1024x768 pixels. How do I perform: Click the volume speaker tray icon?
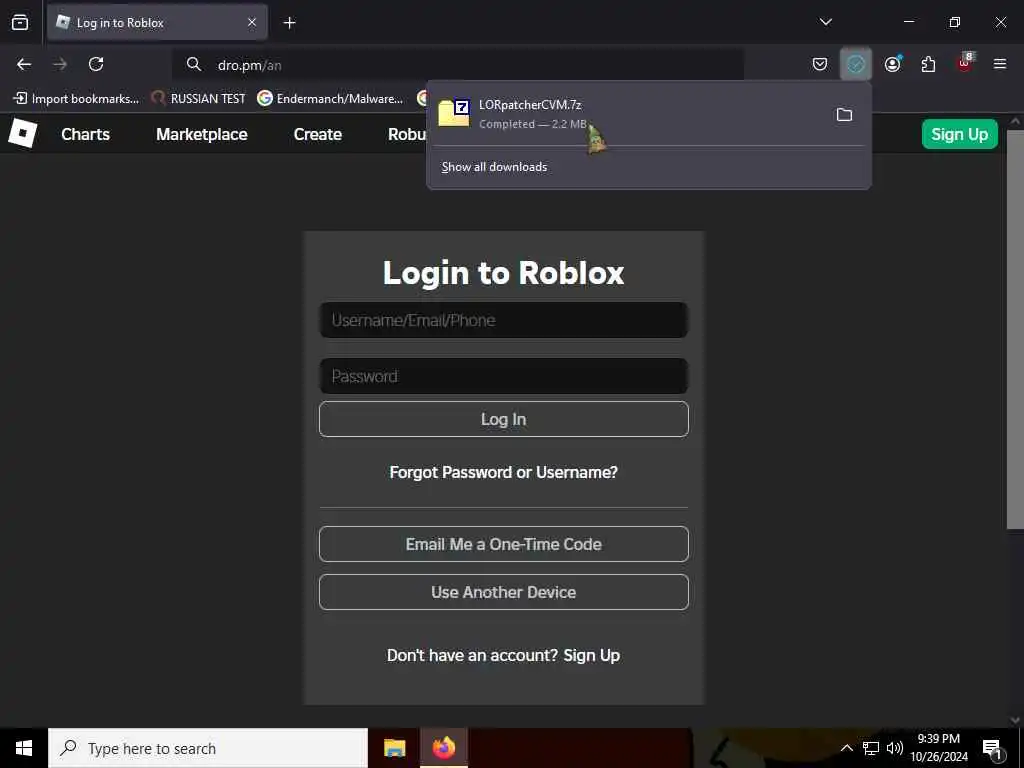coord(895,748)
